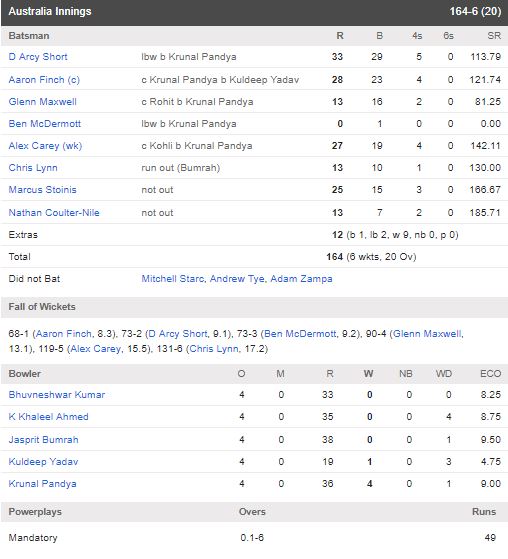The width and height of the screenshot is (508, 559).
Task: Click Chris Lynn in batsman list
Action: click(33, 168)
